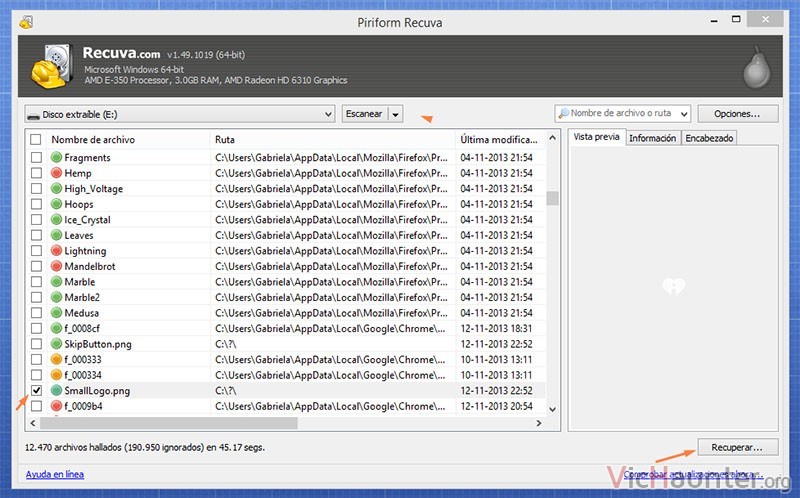Image resolution: width=800 pixels, height=498 pixels.
Task: Check the box for Hemp
Action: click(x=36, y=173)
